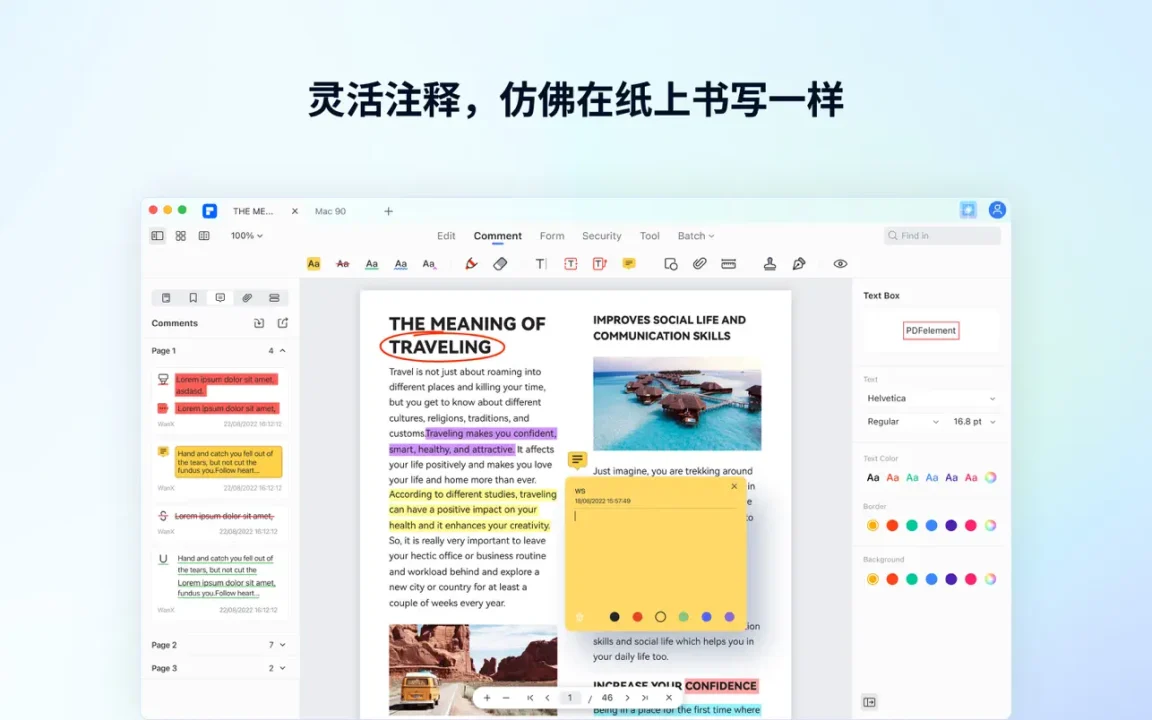Open the 100% zoom dropdown
This screenshot has width=1152, height=720.
(x=246, y=236)
